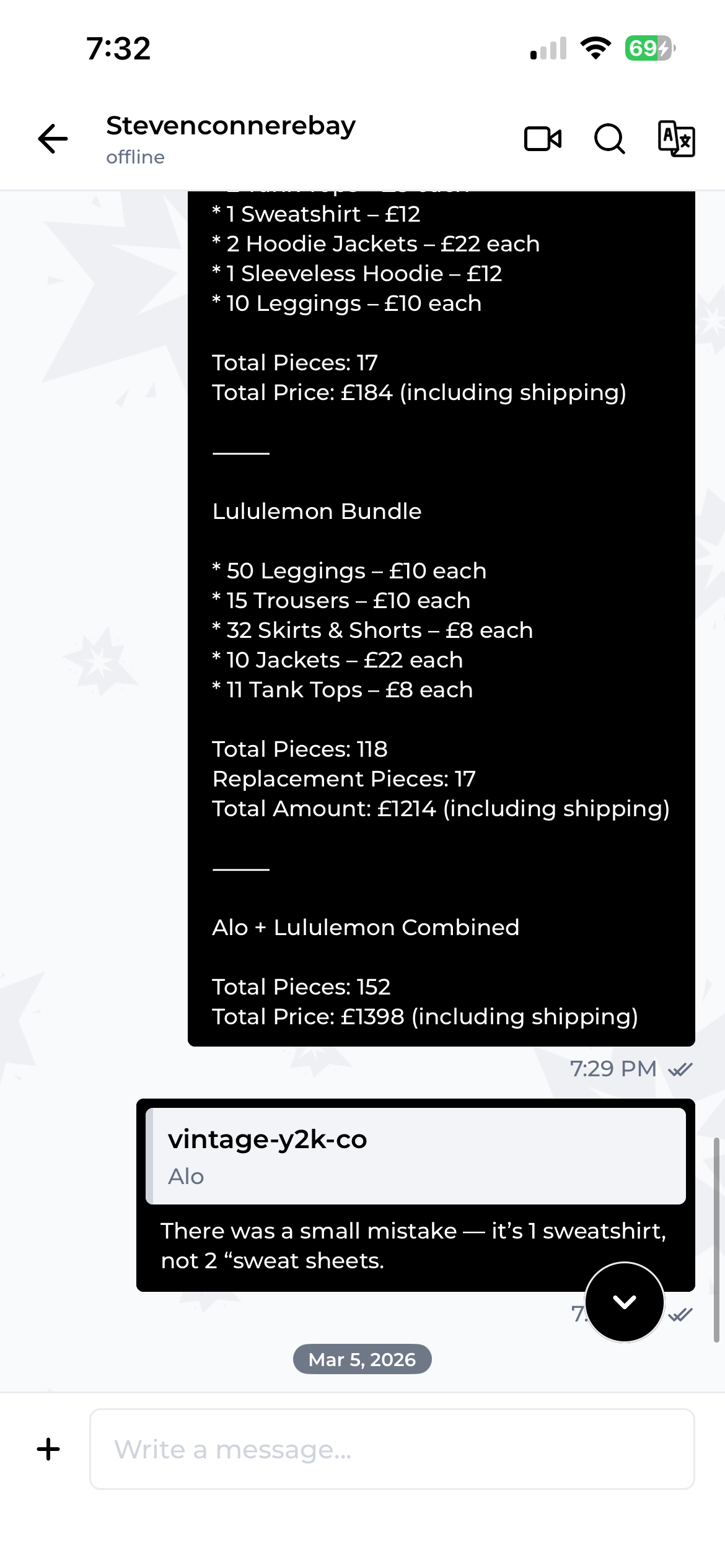Open quoted vintage-y2k-co Alo reply
This screenshot has height=1568, width=725.
416,1156
